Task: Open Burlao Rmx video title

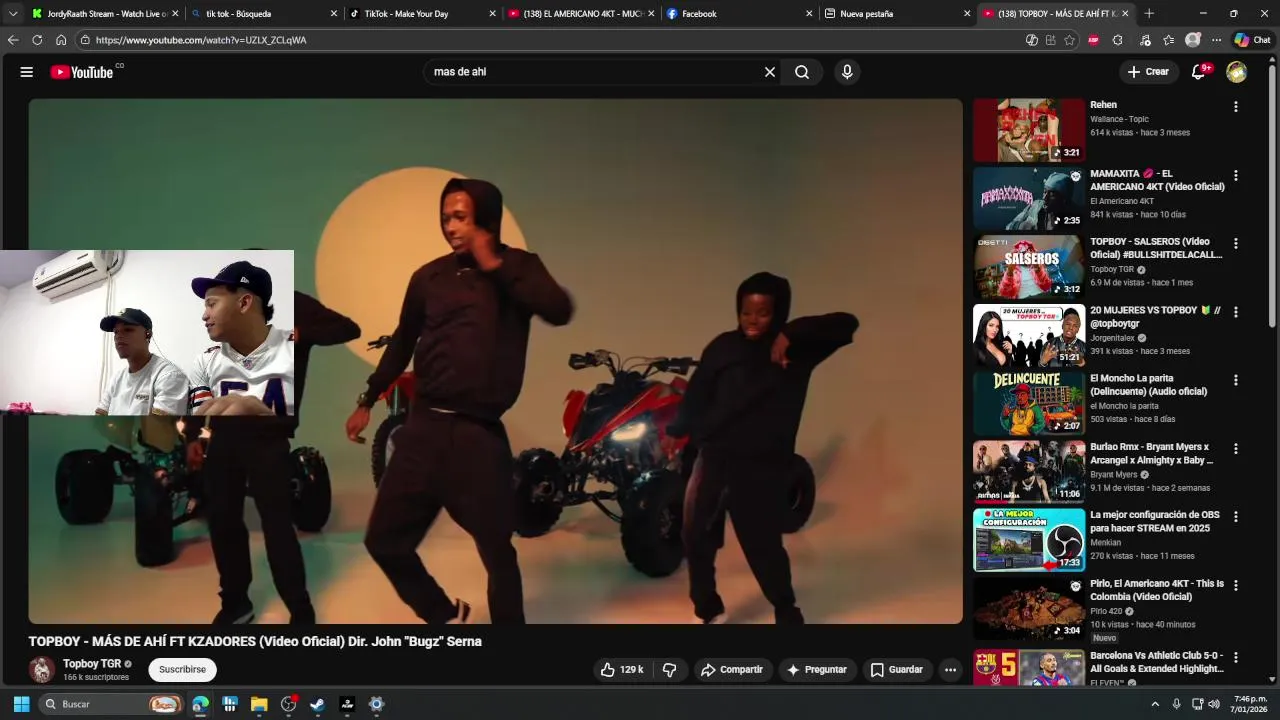Action: click(x=1151, y=454)
